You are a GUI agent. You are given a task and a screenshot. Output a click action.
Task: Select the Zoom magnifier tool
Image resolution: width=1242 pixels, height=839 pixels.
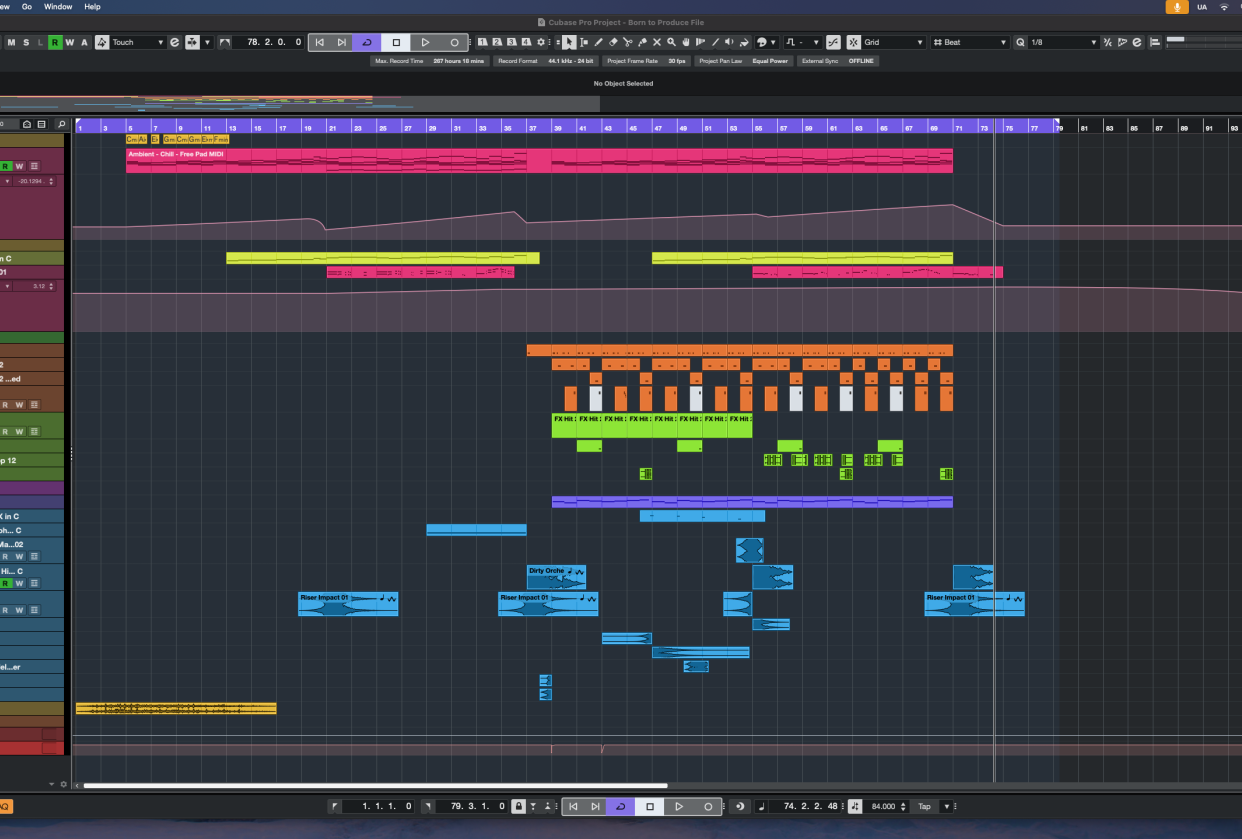click(x=671, y=42)
